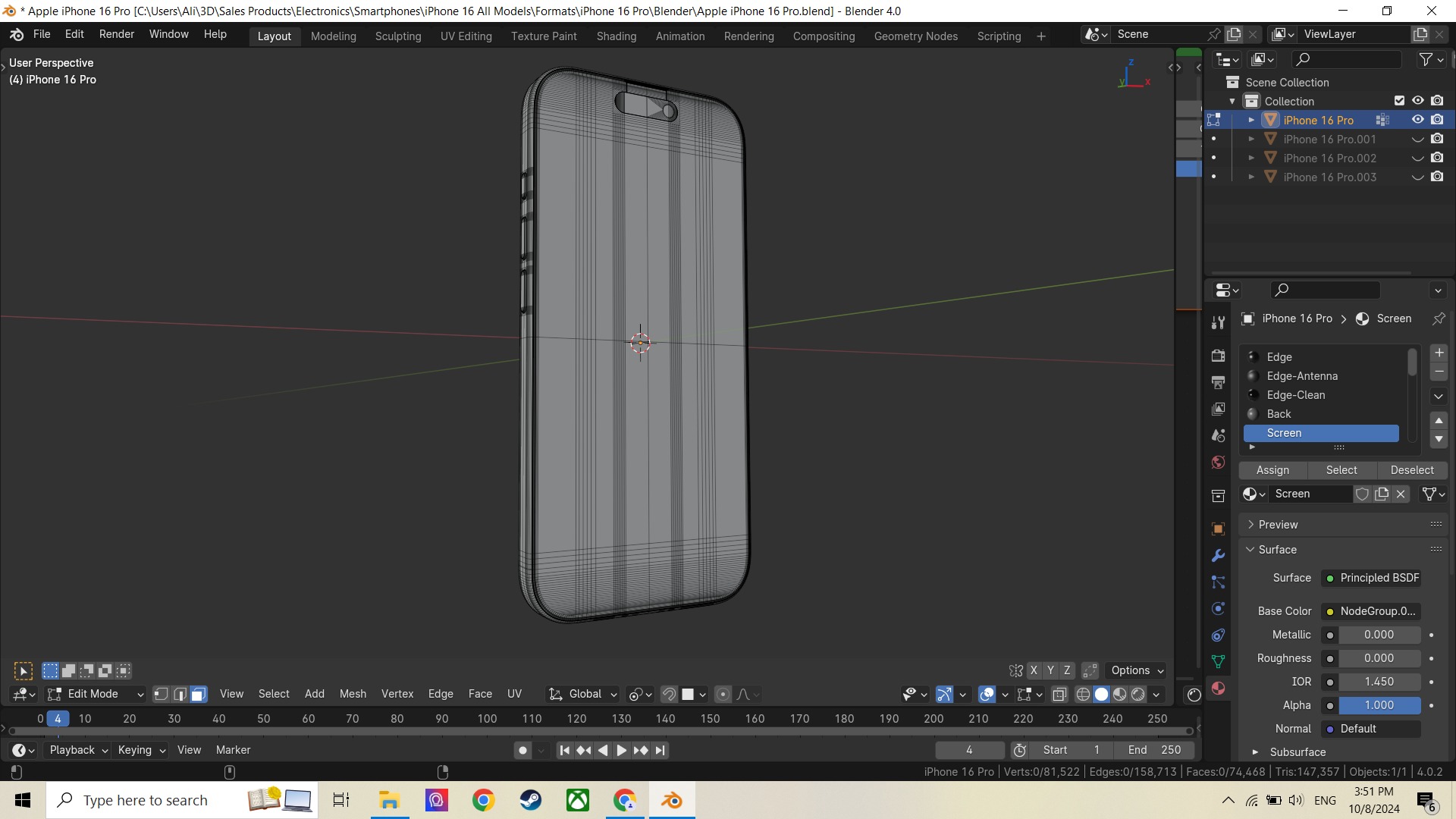Toggle Z axis mirror
1456x819 pixels.
(x=1067, y=670)
